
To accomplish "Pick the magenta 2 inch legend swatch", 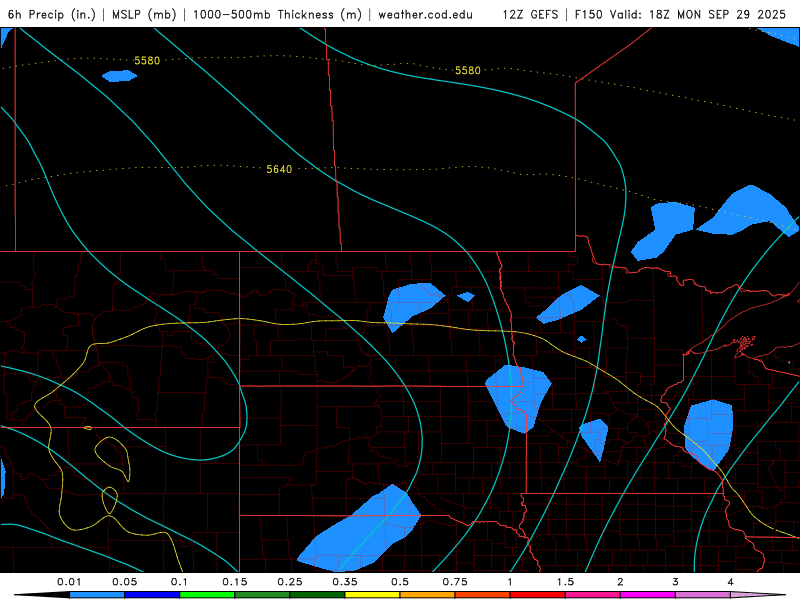I will [648, 595].
